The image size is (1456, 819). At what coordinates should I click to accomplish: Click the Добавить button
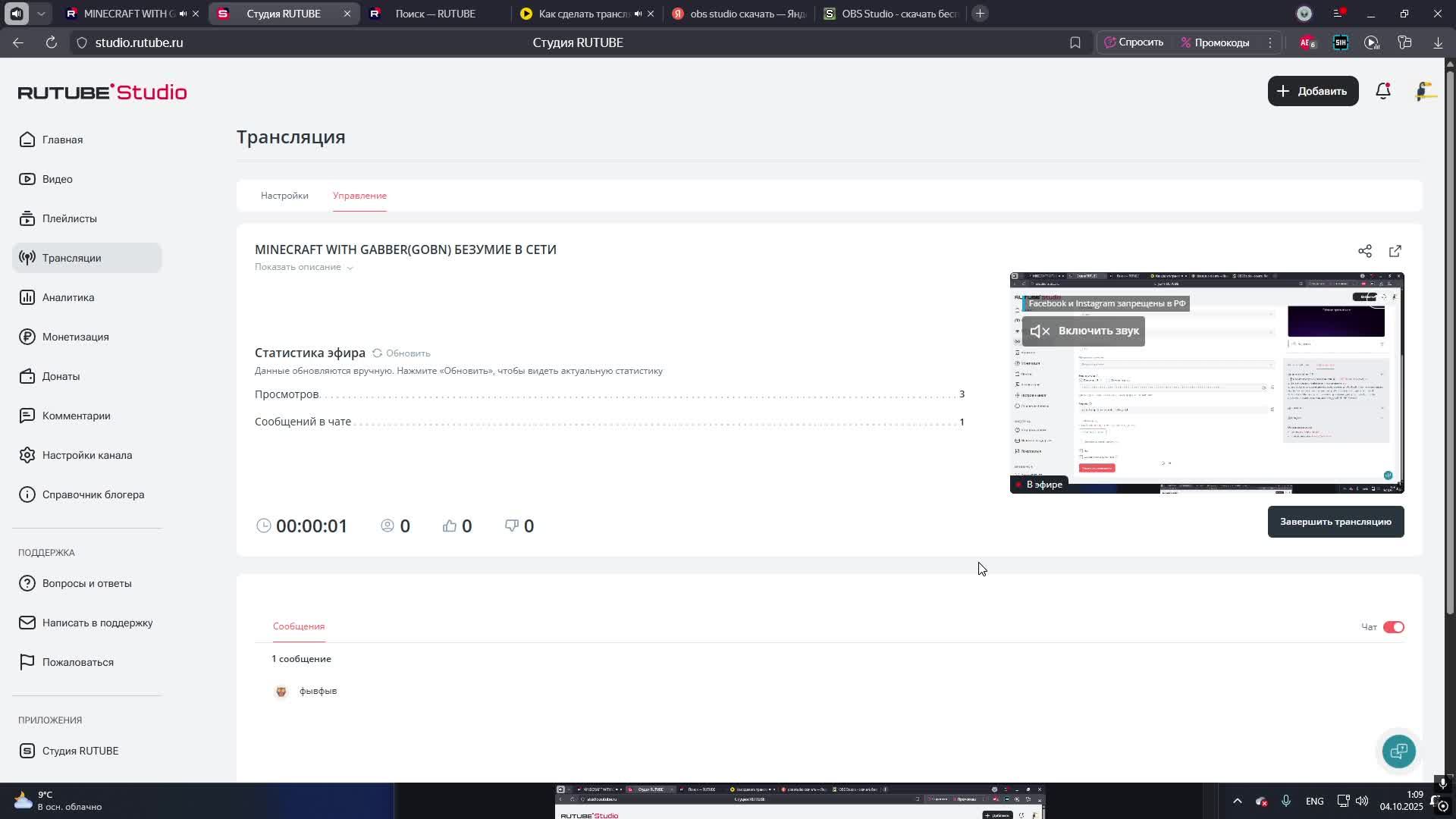(x=1312, y=91)
